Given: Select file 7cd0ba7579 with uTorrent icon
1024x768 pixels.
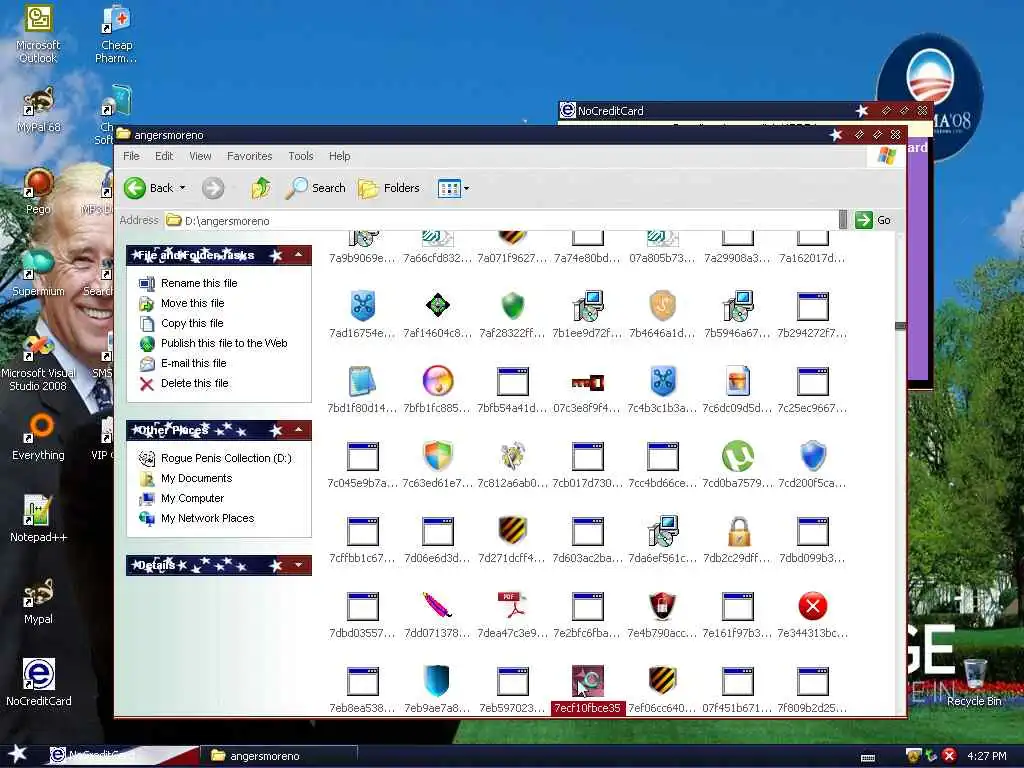Looking at the screenshot, I should point(737,465).
